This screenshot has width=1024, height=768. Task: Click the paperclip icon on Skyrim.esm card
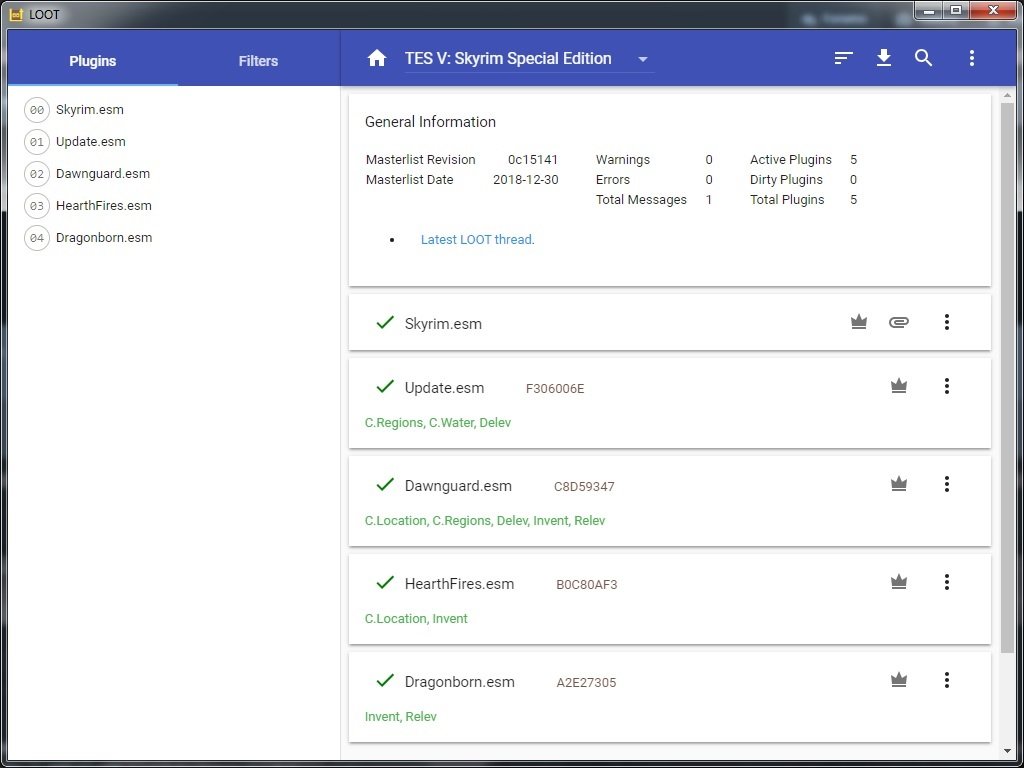click(899, 322)
